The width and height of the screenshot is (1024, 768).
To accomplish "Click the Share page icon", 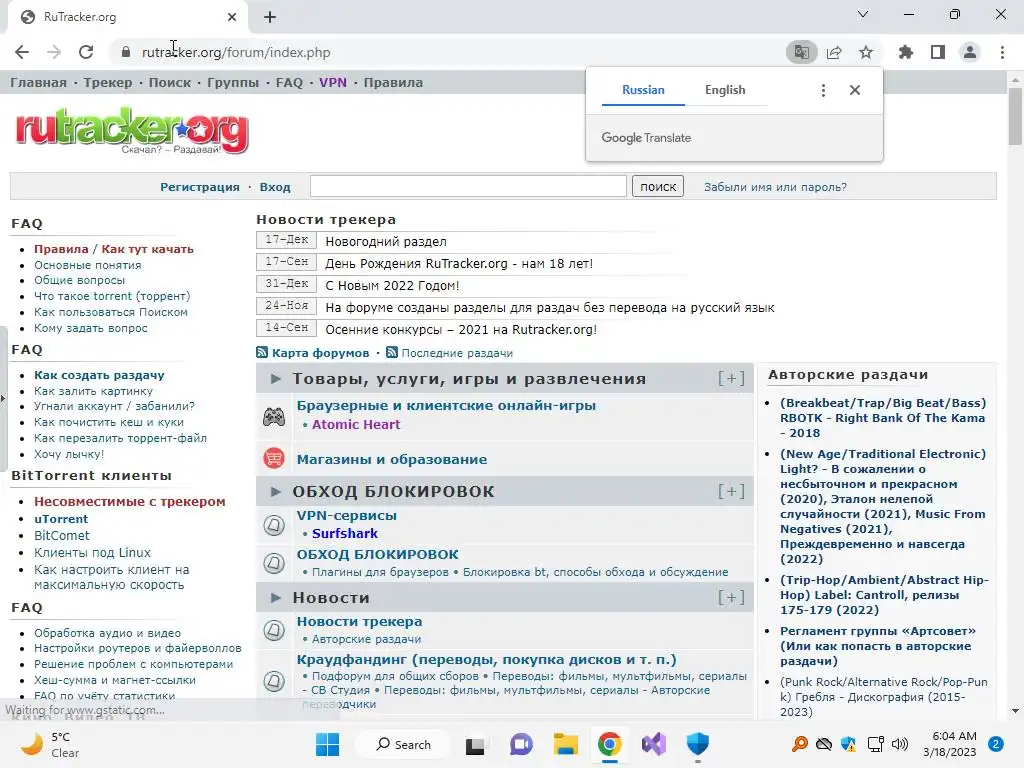I will click(x=834, y=52).
